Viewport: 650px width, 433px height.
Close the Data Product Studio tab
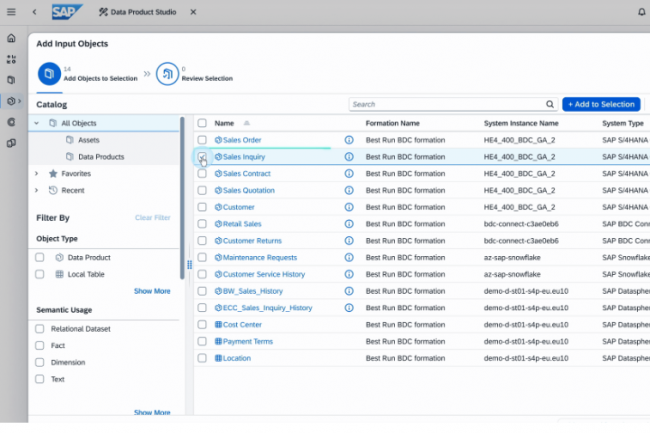click(191, 12)
